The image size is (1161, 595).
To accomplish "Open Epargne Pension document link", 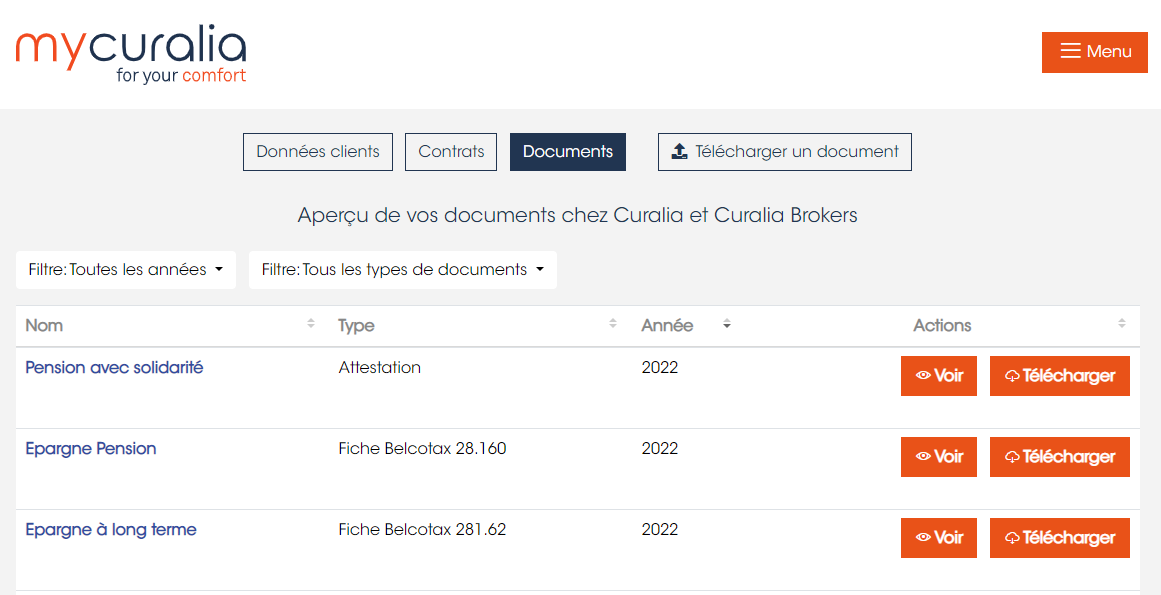I will (x=91, y=448).
